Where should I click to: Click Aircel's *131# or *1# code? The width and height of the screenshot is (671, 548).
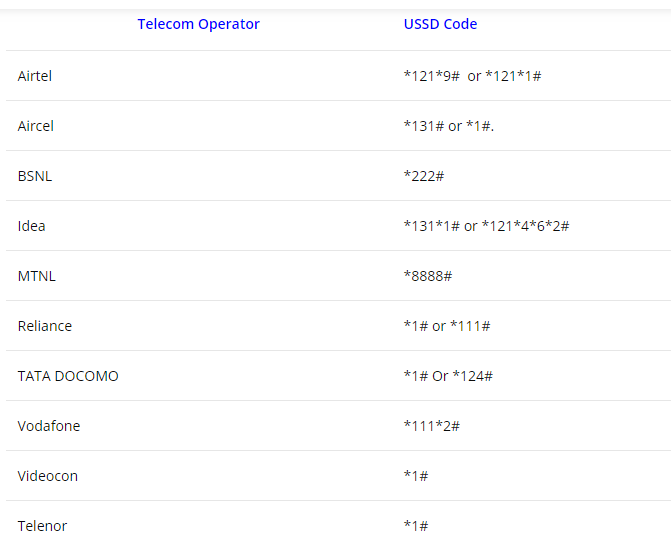pyautogui.click(x=448, y=126)
